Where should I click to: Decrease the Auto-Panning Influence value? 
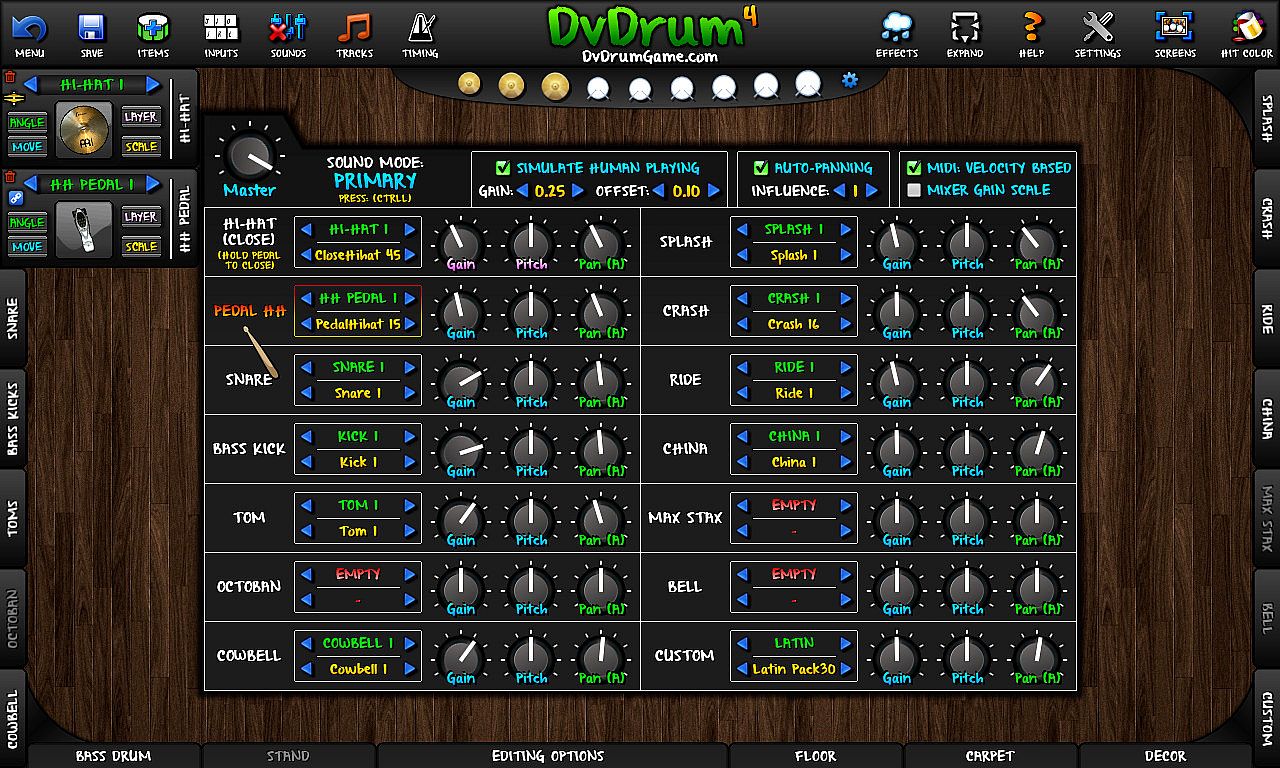(841, 191)
